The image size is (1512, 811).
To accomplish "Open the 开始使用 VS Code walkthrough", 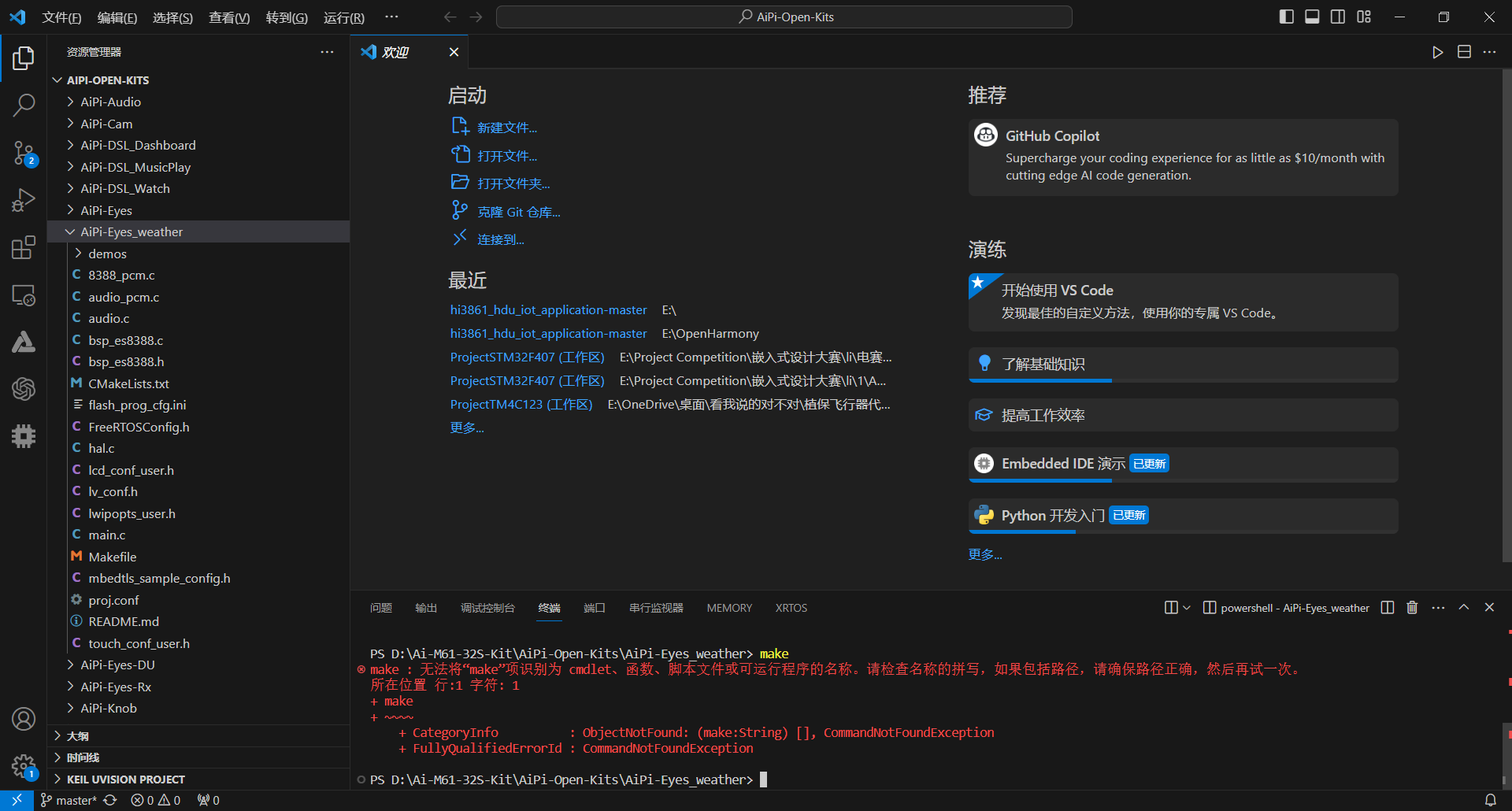I will (x=1183, y=302).
